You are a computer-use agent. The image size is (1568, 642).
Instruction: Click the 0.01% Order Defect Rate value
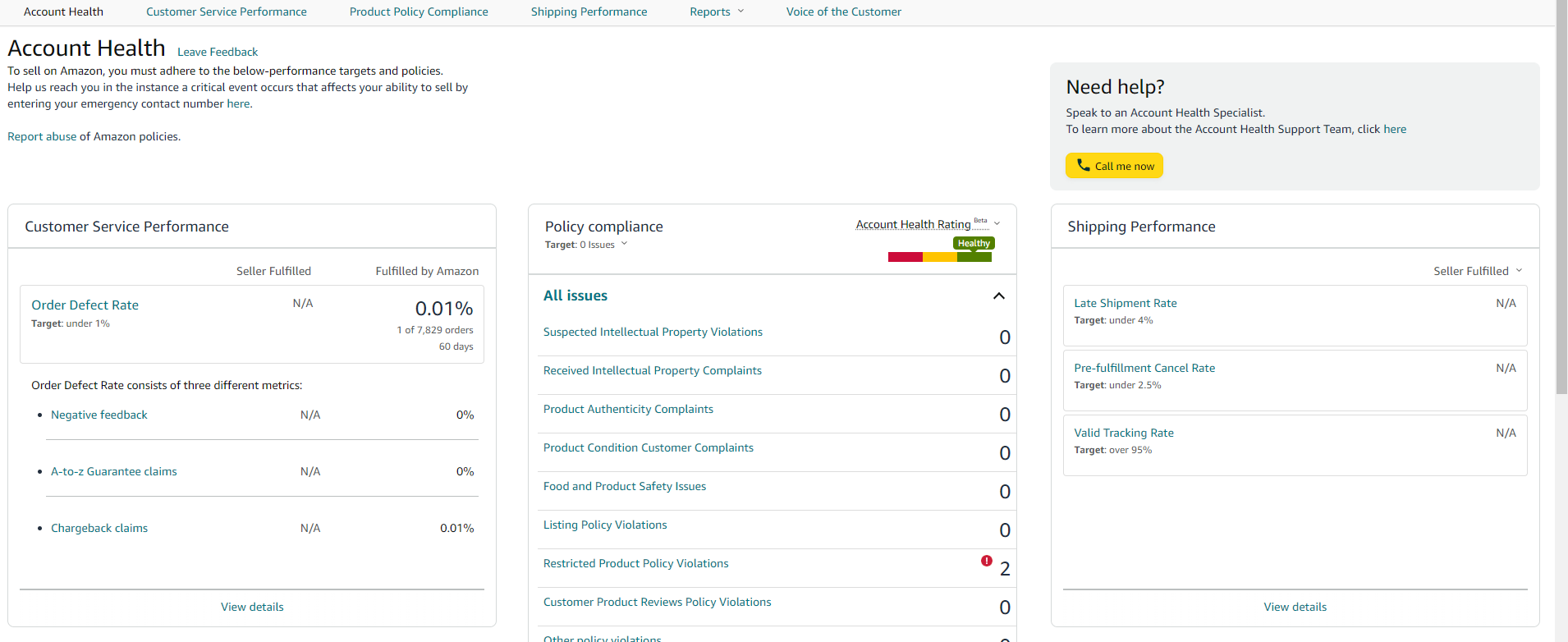click(x=444, y=309)
